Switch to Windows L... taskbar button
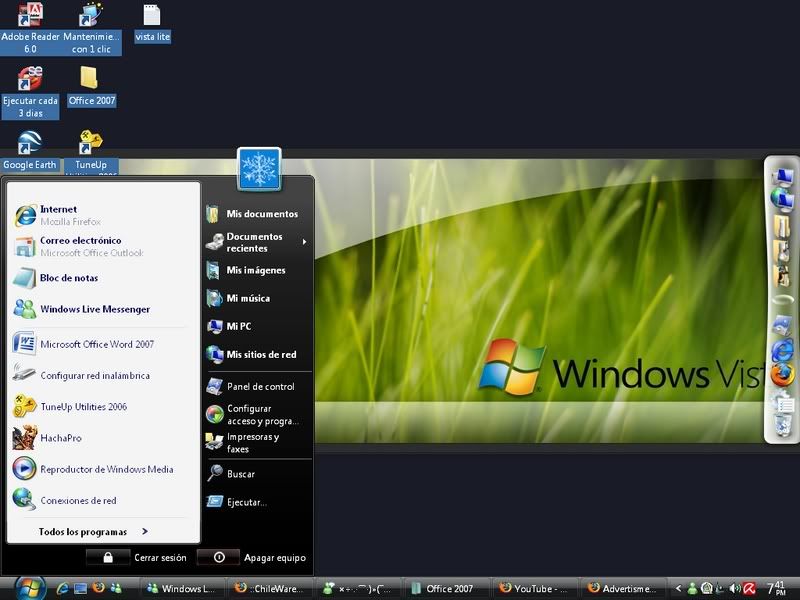Viewport: 800px width, 600px height. coord(182,588)
